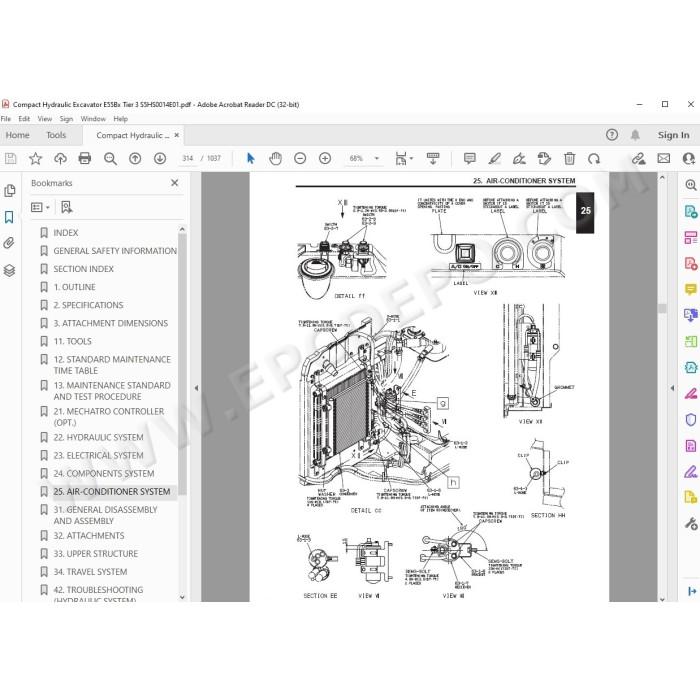Viewport: 700px width, 700px height.
Task: Open bookmark 22. HYDRAULIC SYSTEM
Action: [98, 438]
